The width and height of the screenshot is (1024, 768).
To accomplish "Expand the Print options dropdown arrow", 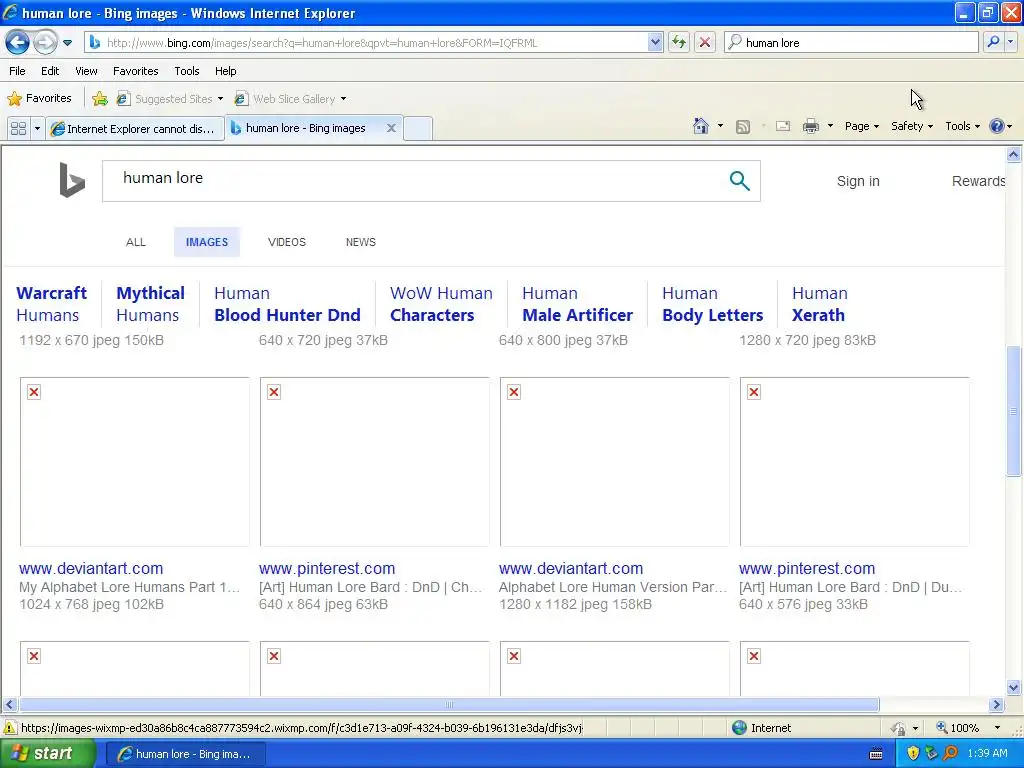I will coord(830,126).
